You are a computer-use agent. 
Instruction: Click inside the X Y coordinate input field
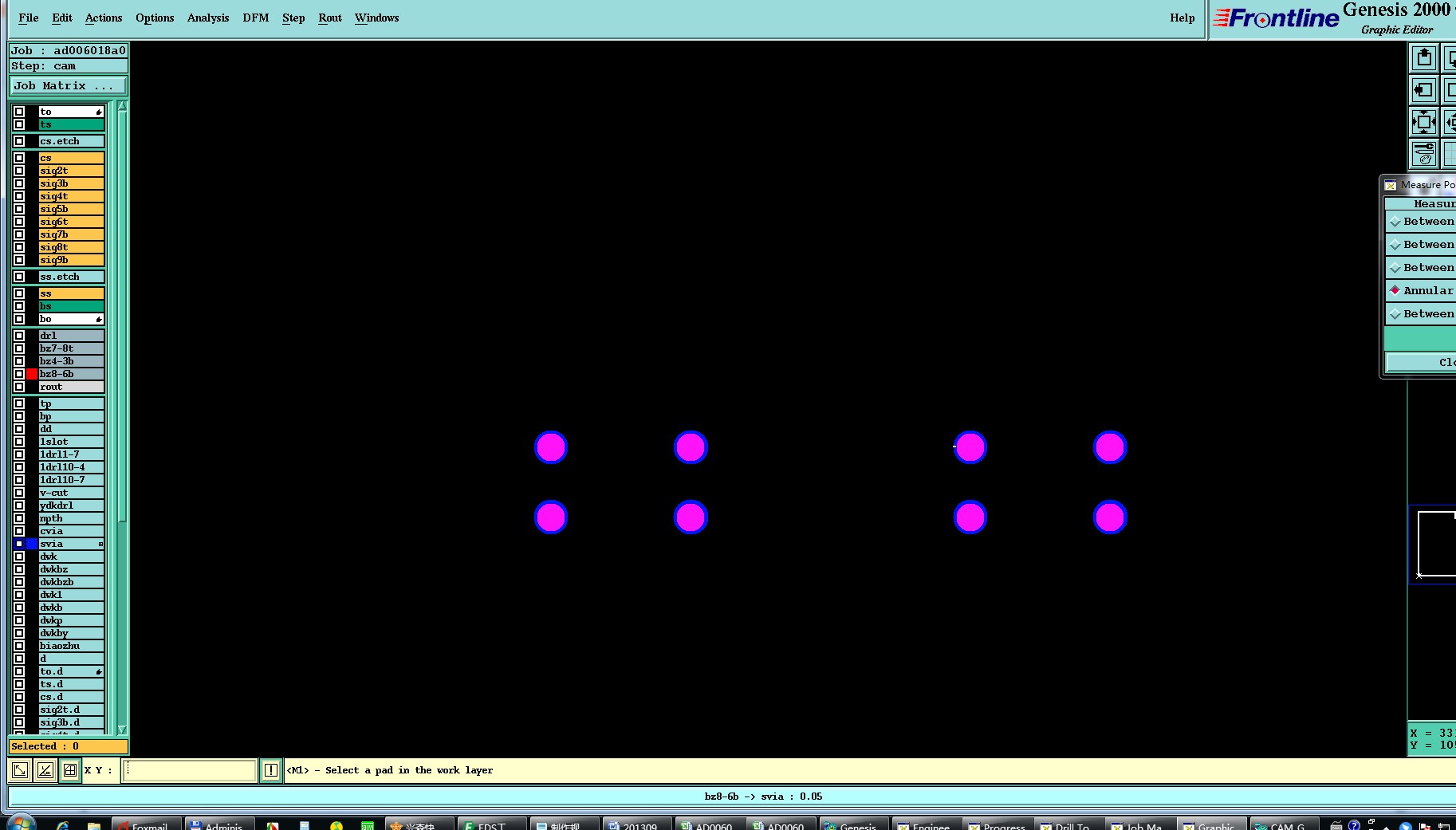[189, 770]
